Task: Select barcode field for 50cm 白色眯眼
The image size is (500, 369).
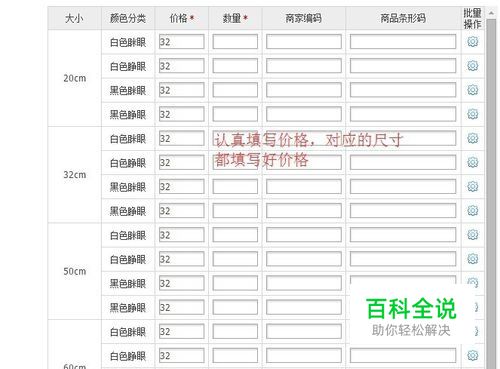Action: 403,235
